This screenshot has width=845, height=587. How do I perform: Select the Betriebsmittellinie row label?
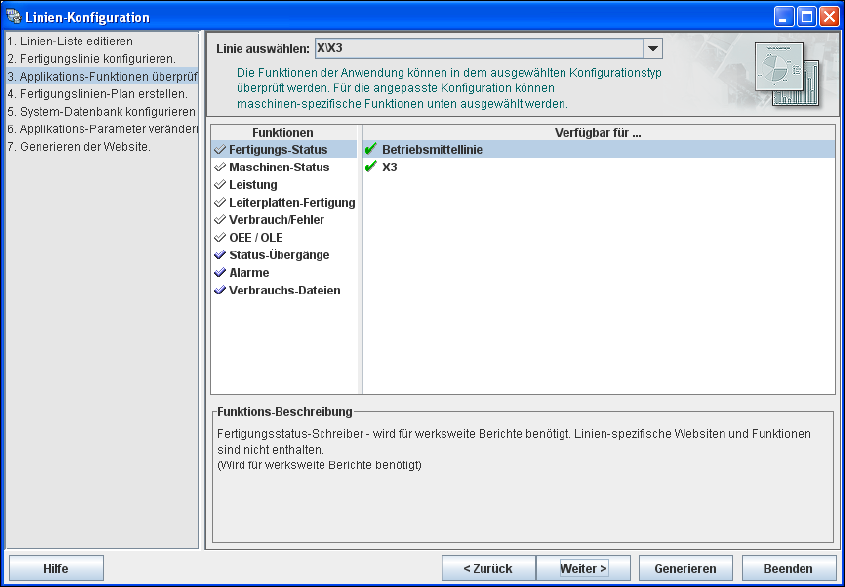pos(432,150)
